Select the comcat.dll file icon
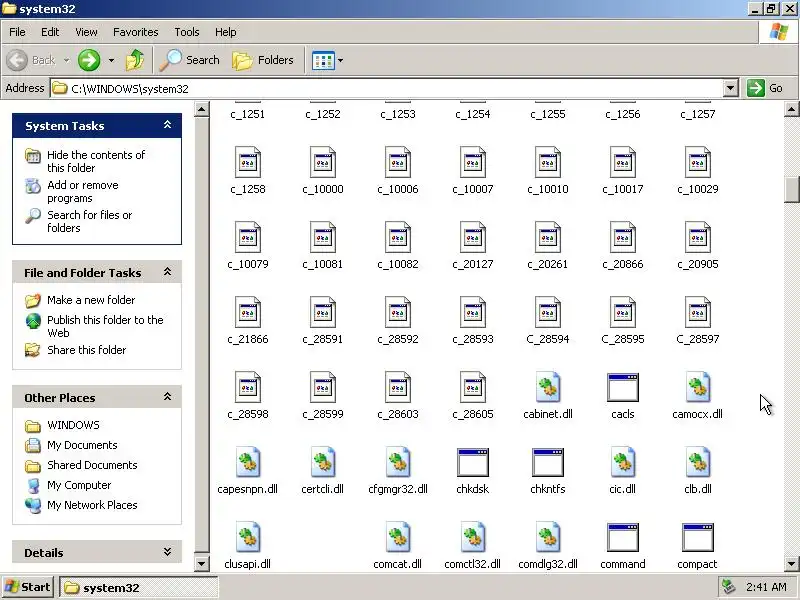Screen dimensions: 800x600 click(397, 537)
